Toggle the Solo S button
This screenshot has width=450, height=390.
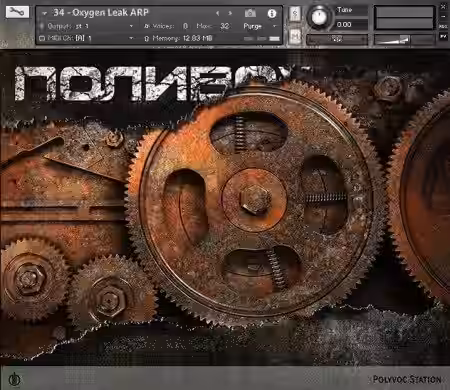point(295,14)
